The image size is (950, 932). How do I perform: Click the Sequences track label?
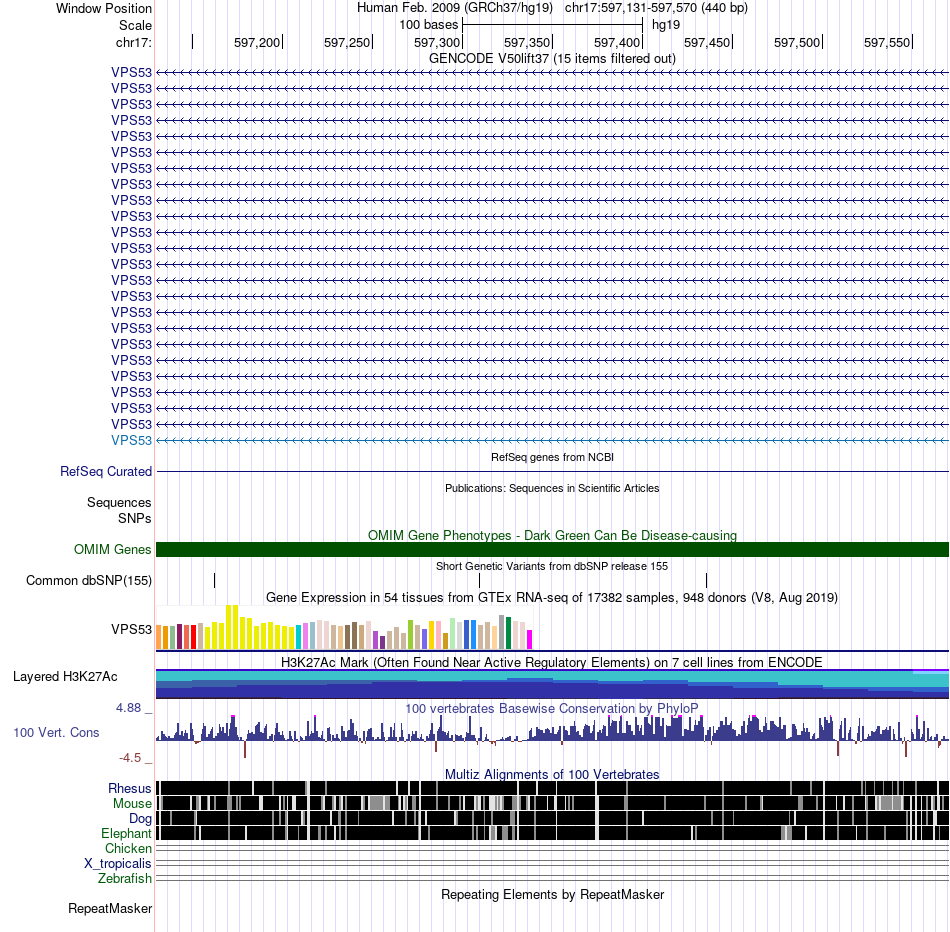[119, 502]
